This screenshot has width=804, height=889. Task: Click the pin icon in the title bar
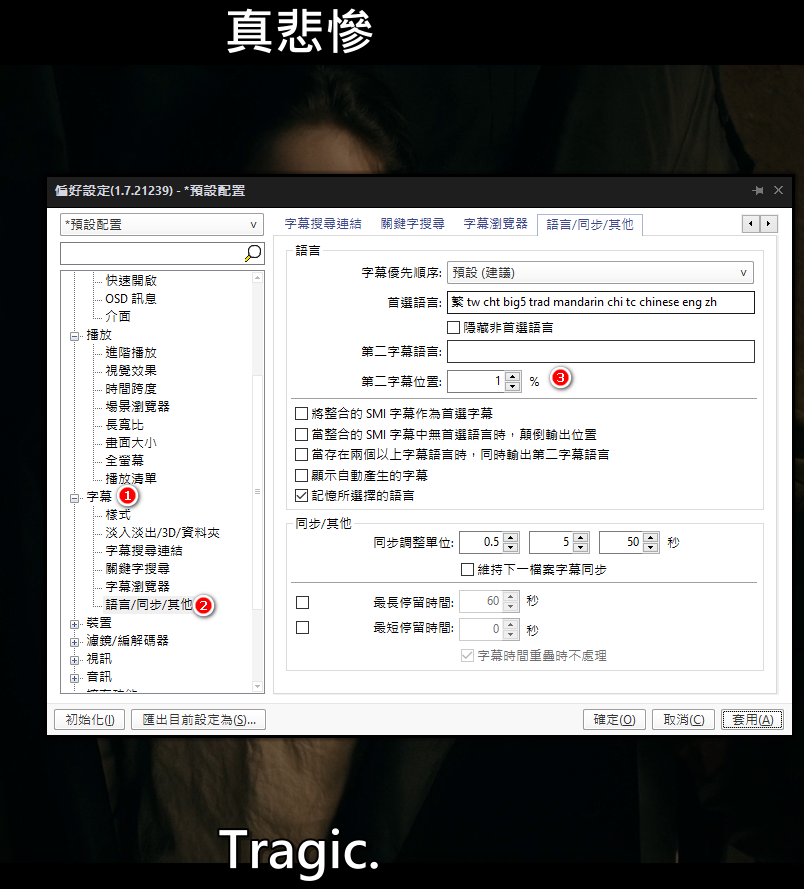click(758, 190)
